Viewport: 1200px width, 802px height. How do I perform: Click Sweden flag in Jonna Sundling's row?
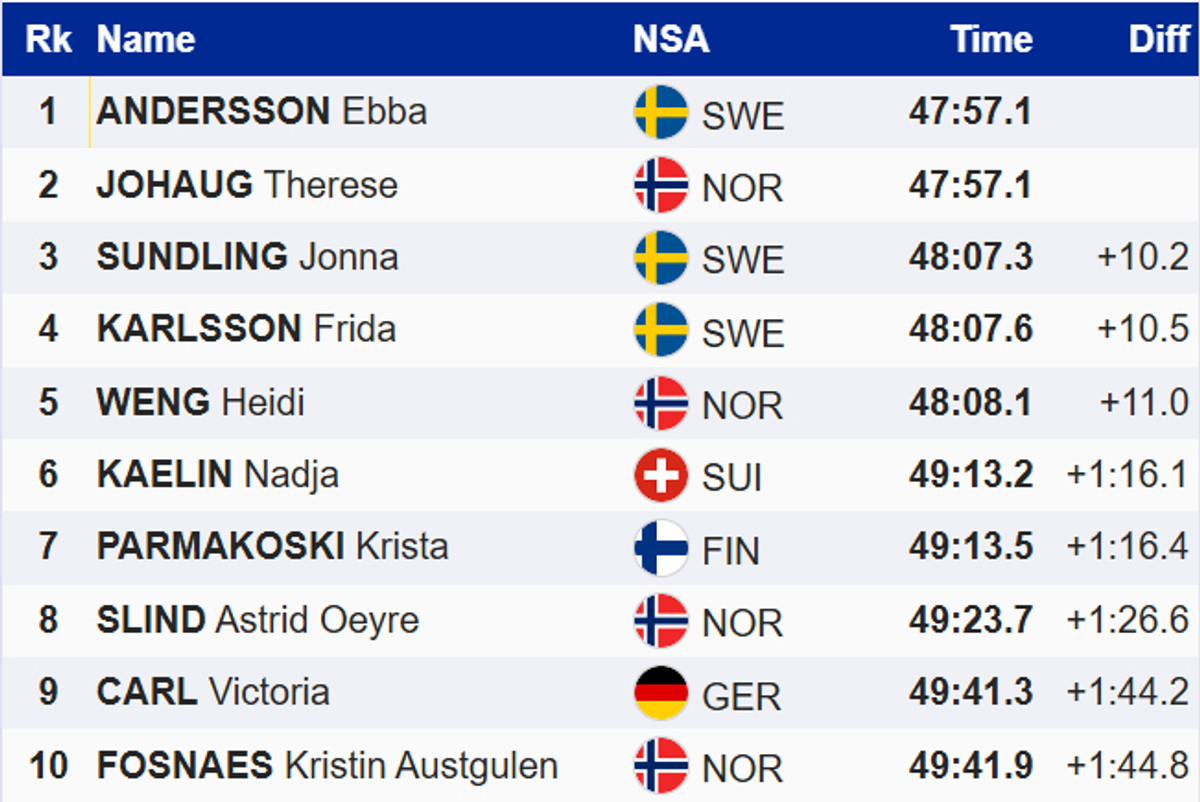(661, 257)
